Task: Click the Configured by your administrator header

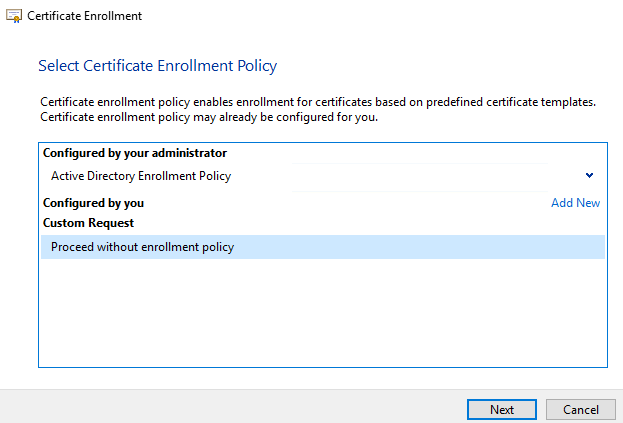Action: 135,153
